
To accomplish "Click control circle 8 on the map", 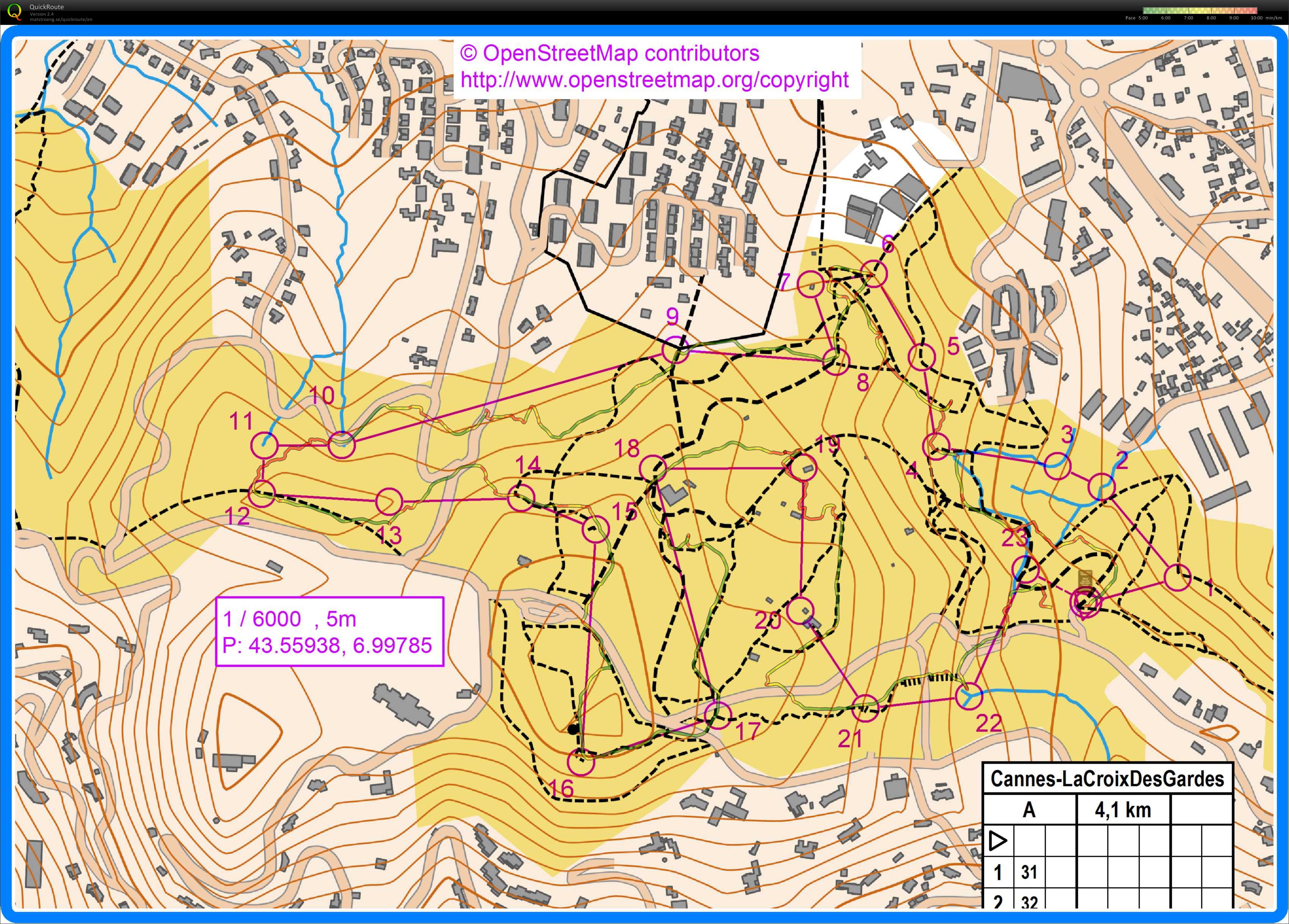I will pos(836,361).
